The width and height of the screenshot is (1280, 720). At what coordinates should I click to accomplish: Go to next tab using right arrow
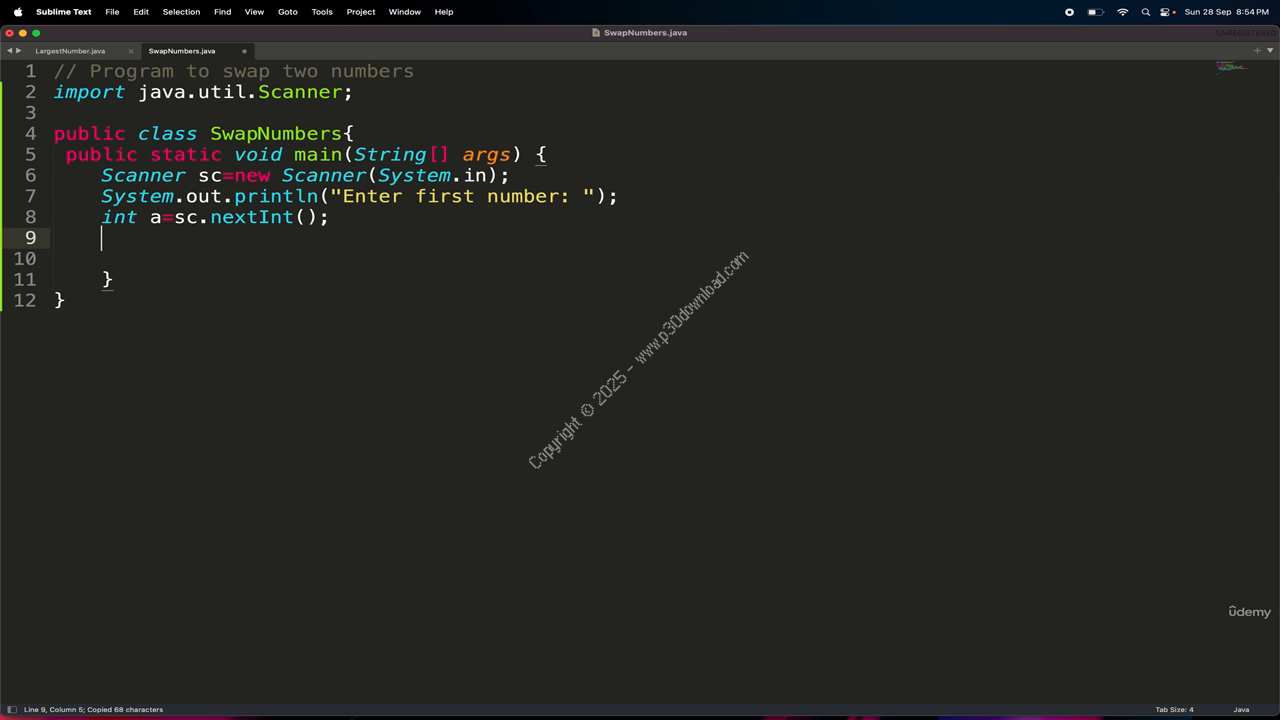coord(18,51)
